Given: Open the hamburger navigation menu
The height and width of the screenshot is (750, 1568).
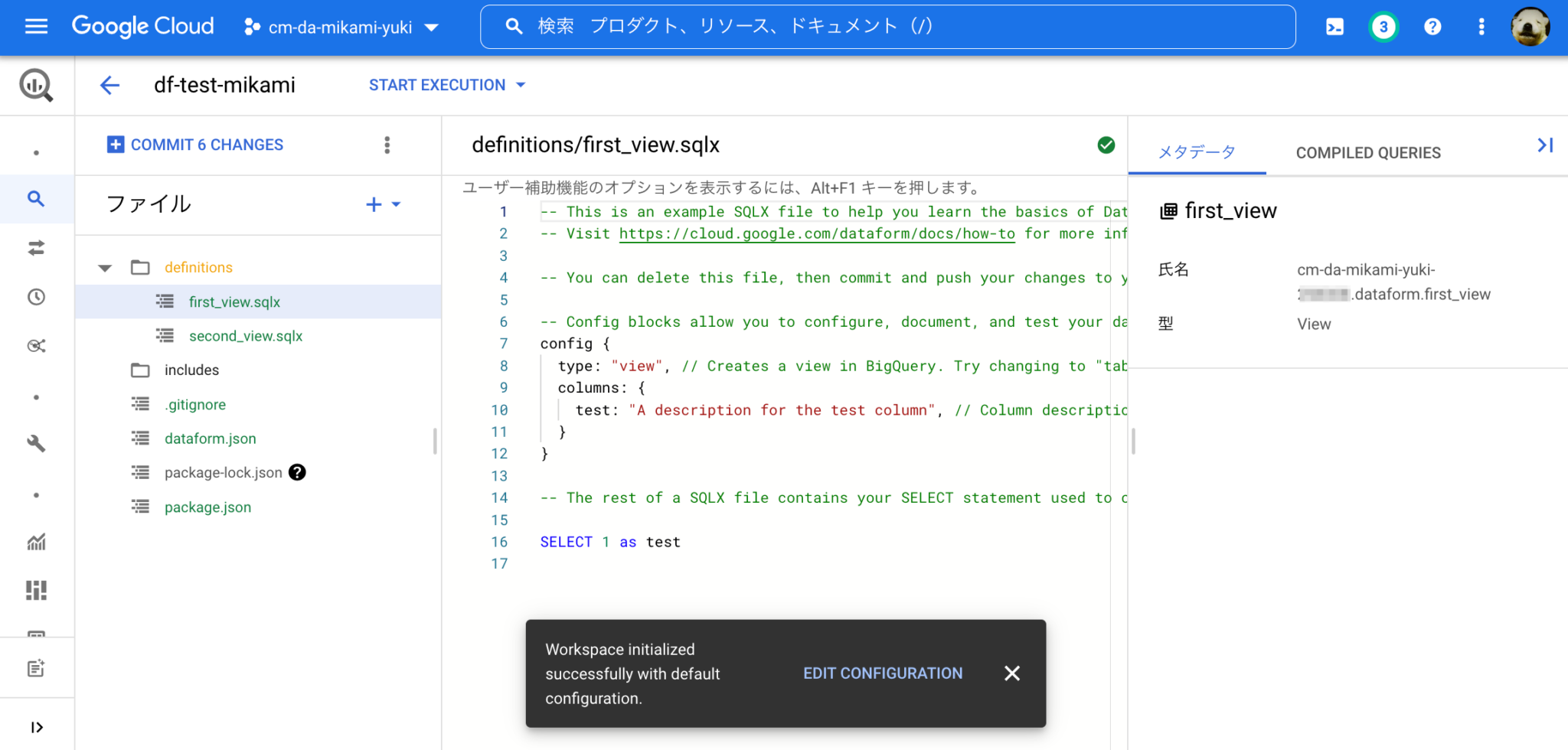Looking at the screenshot, I should [x=36, y=26].
